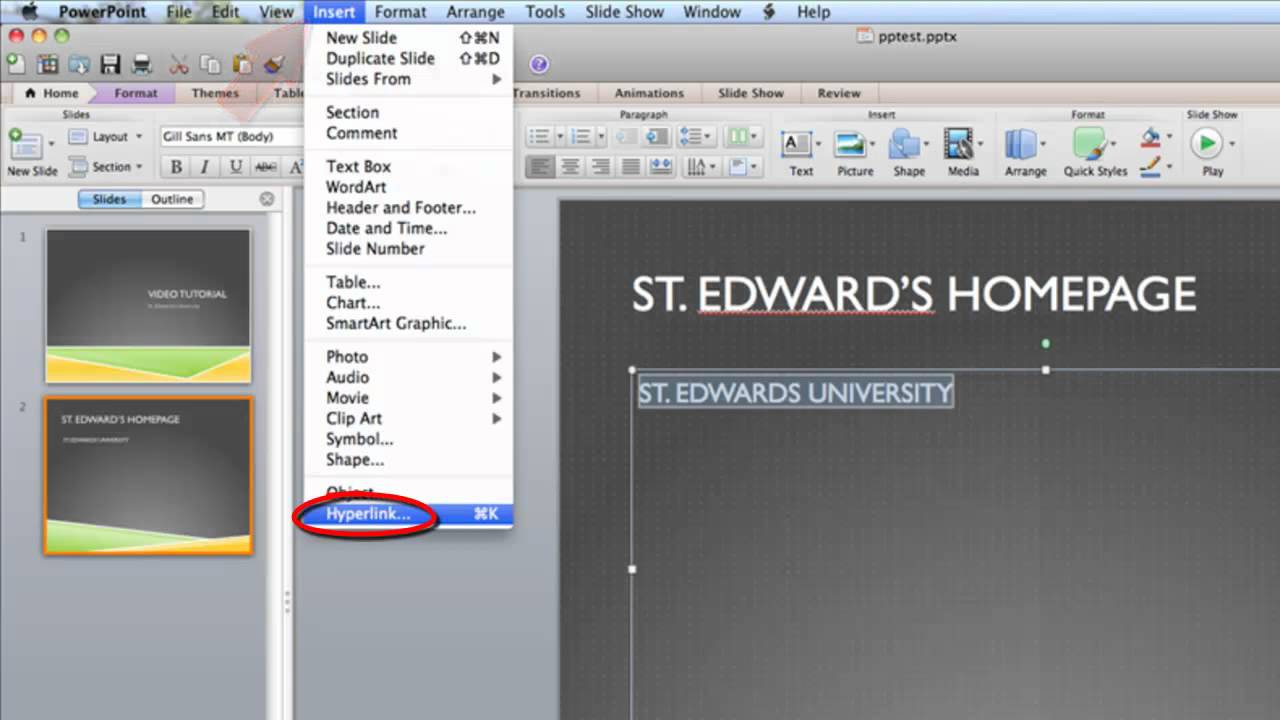The image size is (1280, 720).
Task: Save the presentation with the floppy icon
Action: click(110, 65)
